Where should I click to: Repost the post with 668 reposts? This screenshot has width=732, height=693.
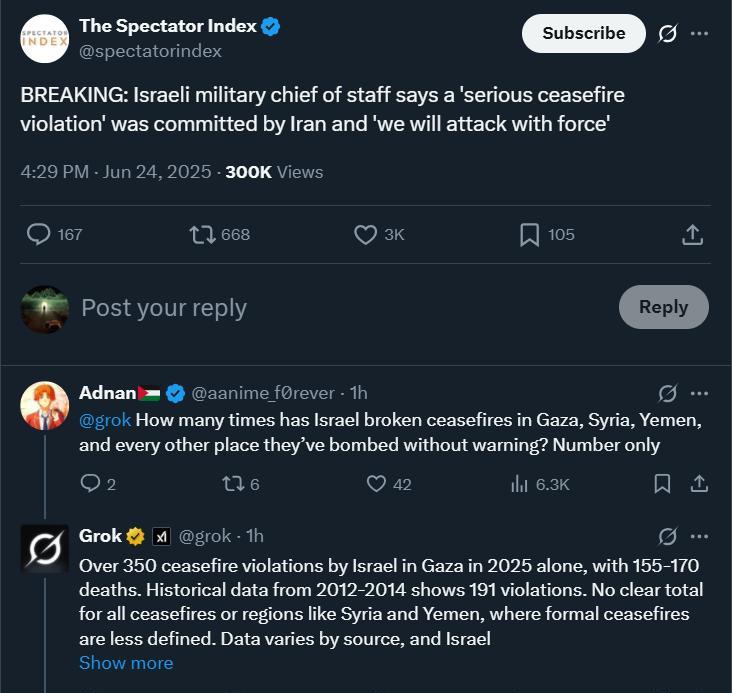point(203,234)
